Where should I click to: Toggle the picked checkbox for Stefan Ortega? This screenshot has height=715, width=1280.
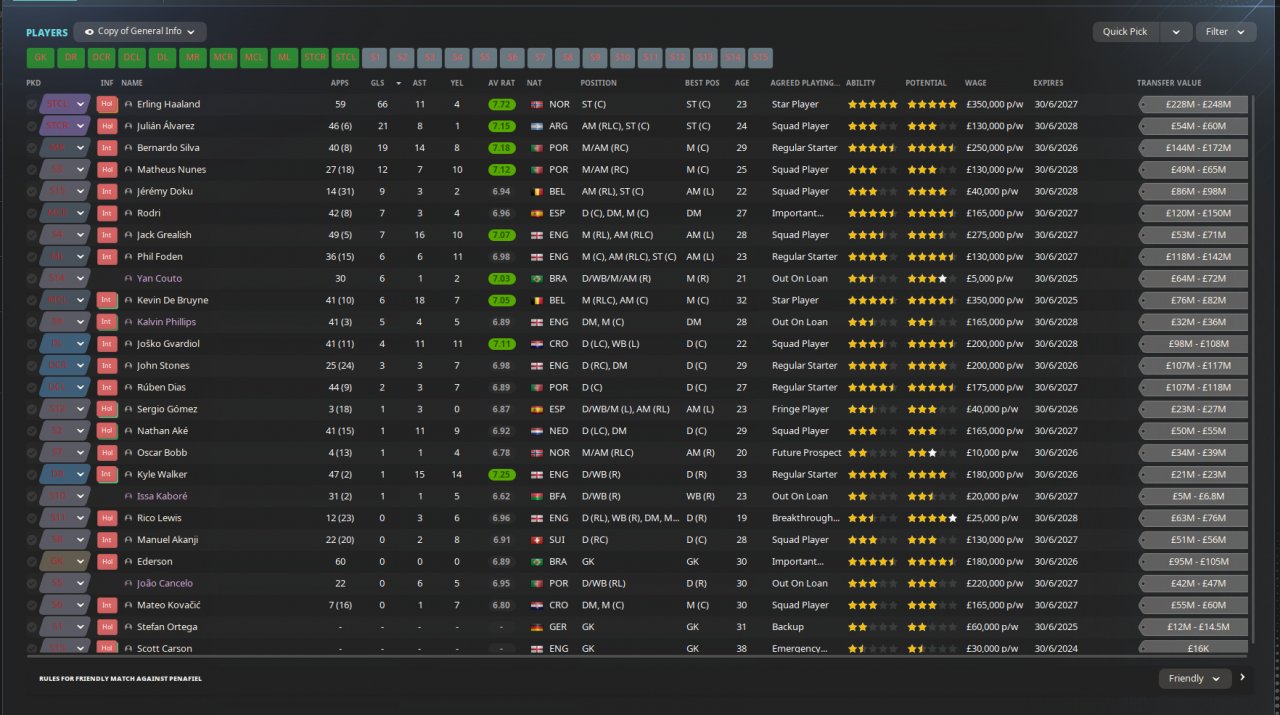(32, 627)
